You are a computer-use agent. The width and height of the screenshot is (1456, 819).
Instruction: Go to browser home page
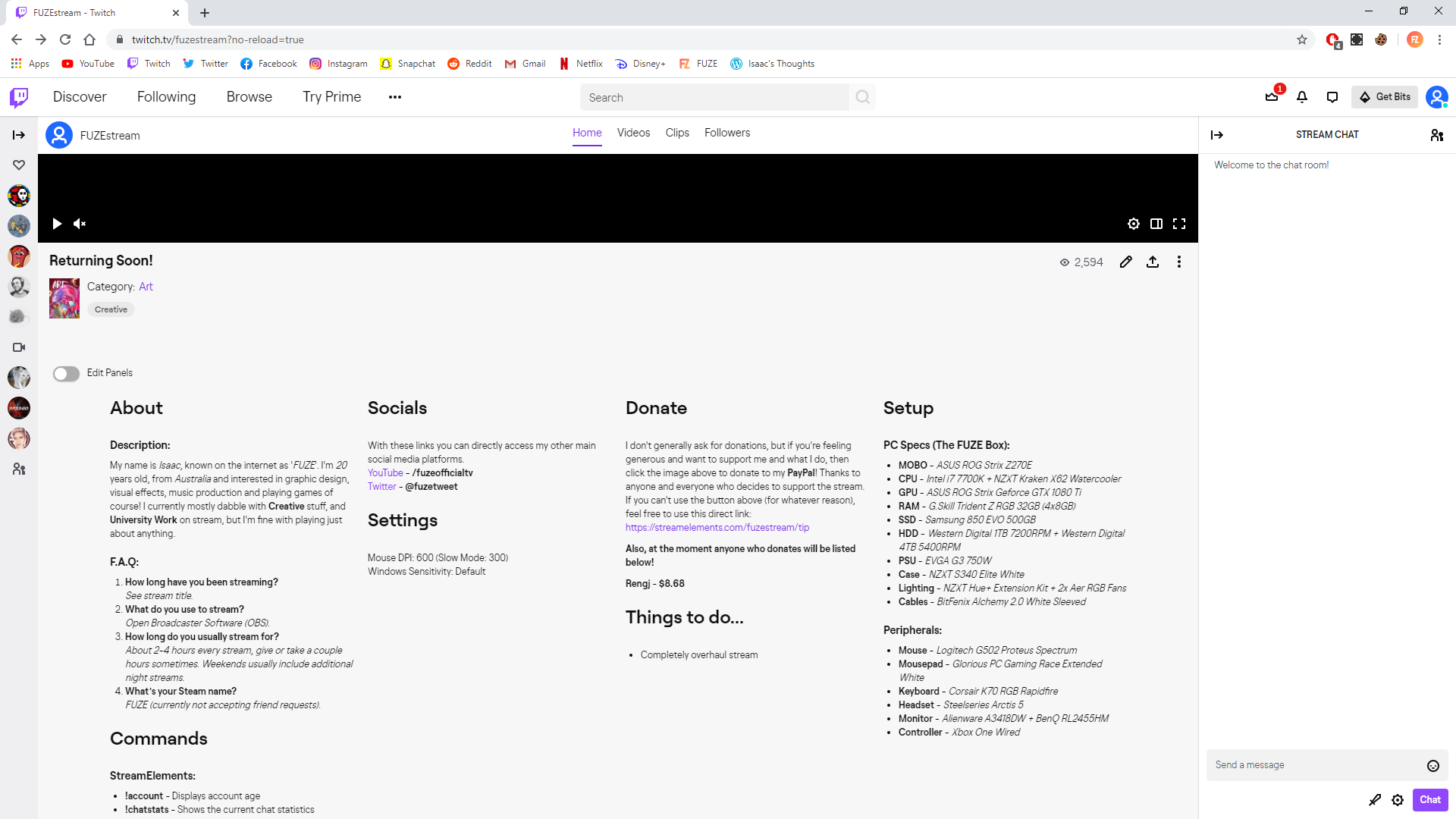pyautogui.click(x=89, y=39)
